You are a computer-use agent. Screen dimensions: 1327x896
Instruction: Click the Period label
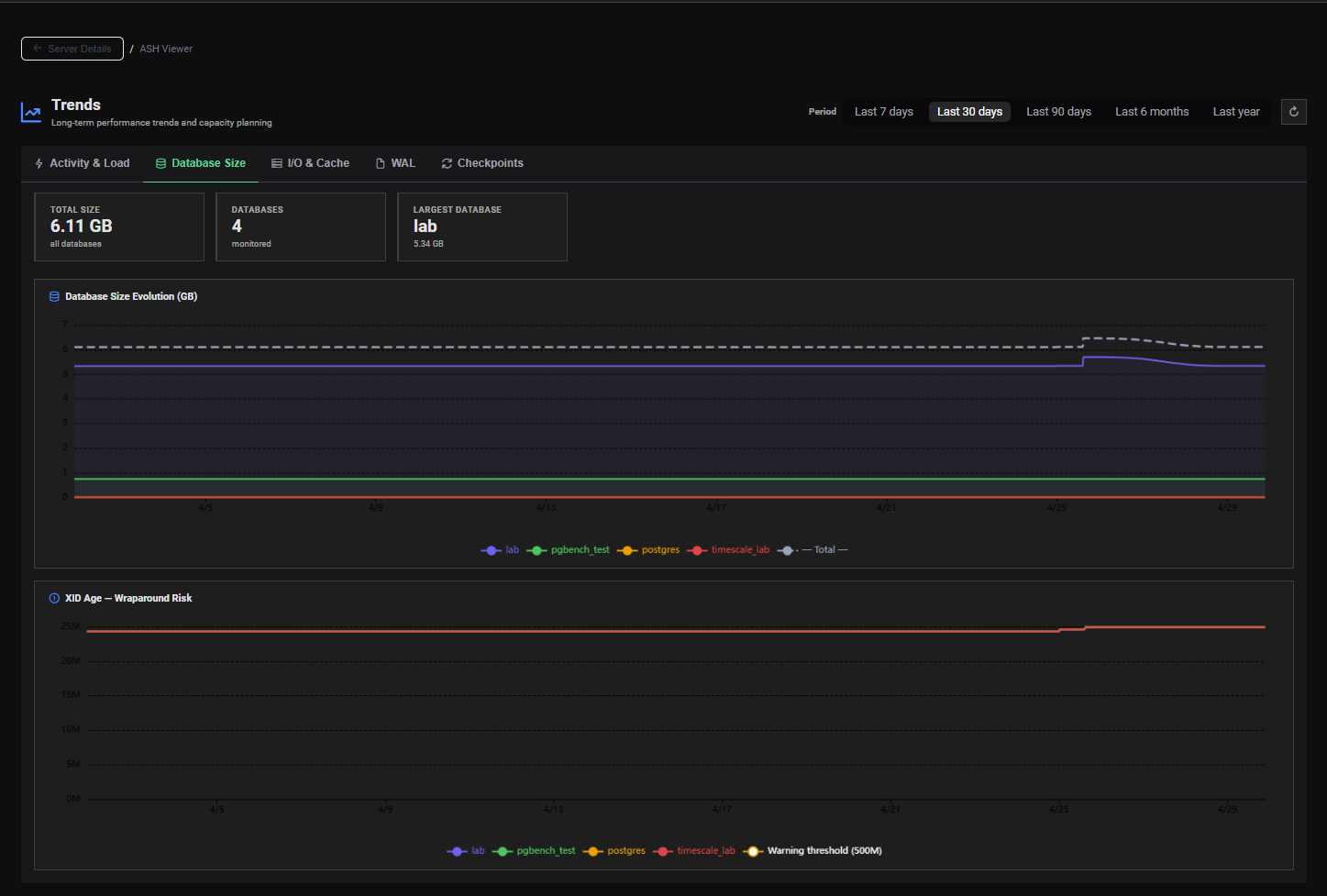tap(823, 112)
